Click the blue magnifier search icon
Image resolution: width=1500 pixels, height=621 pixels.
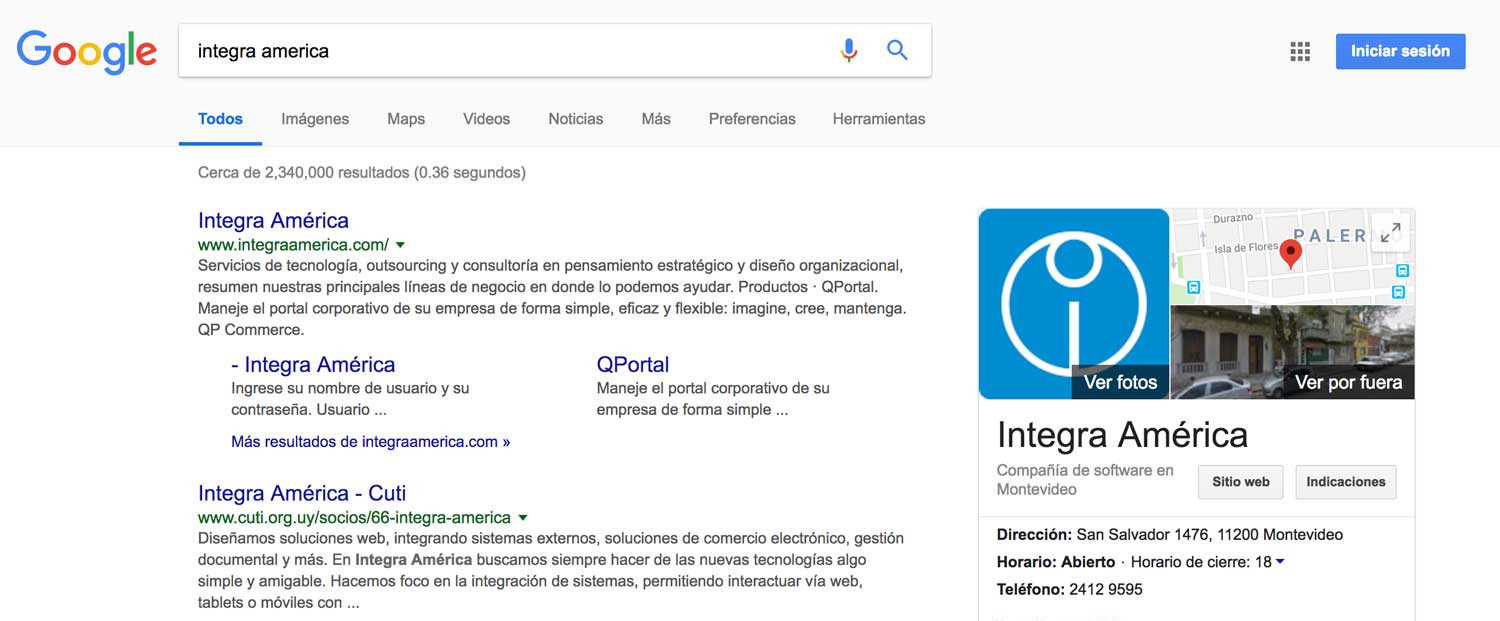coord(897,50)
